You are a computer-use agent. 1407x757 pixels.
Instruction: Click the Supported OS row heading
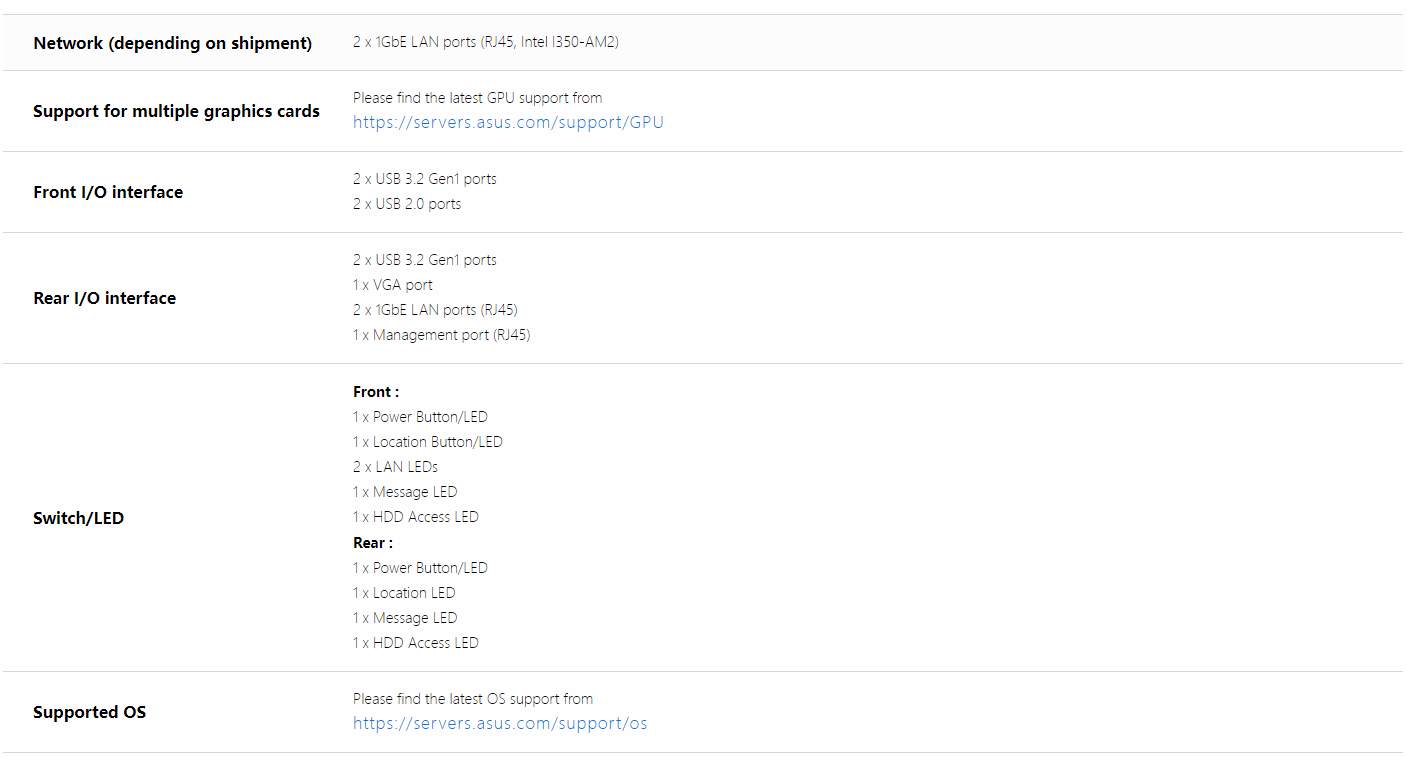[x=89, y=712]
